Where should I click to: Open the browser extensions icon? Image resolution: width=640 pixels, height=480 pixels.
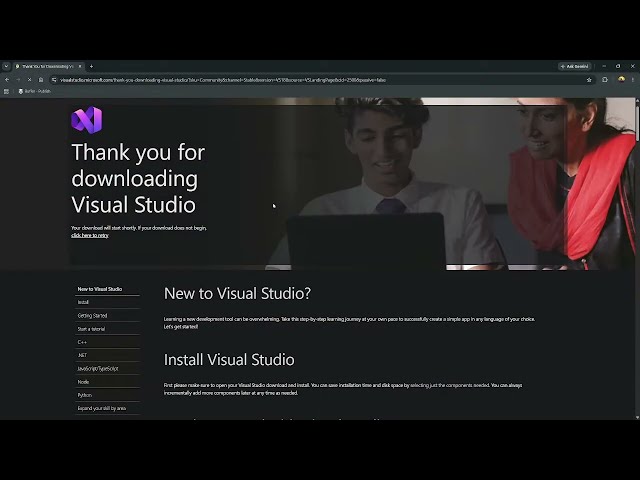(x=605, y=80)
